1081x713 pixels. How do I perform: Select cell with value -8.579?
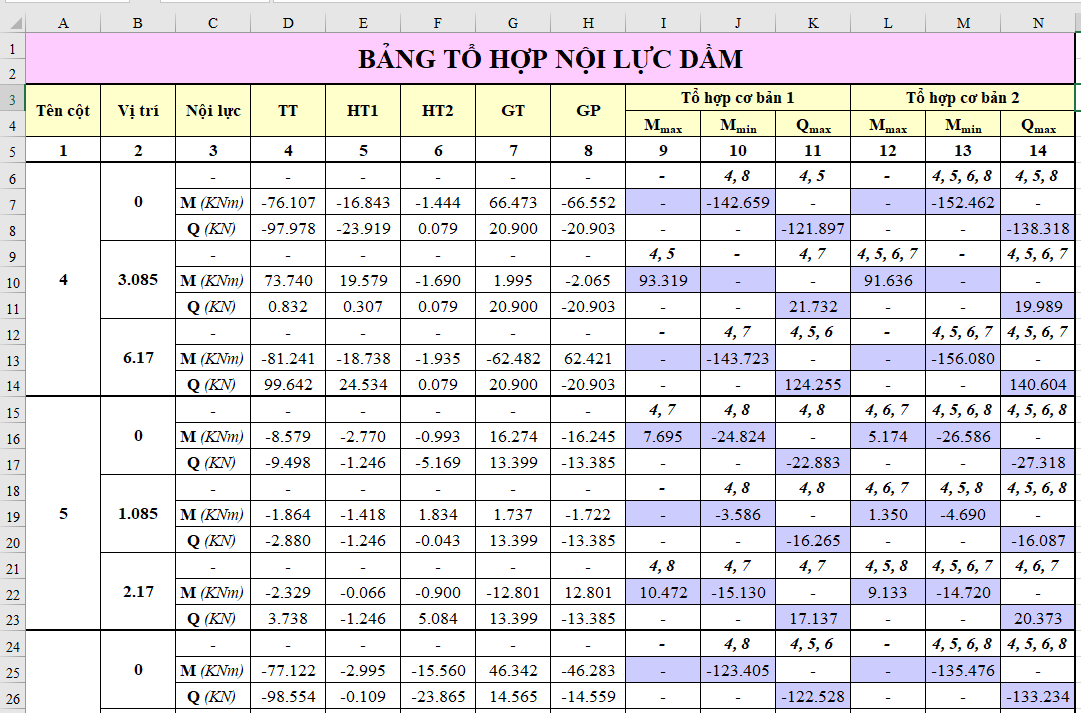click(288, 436)
